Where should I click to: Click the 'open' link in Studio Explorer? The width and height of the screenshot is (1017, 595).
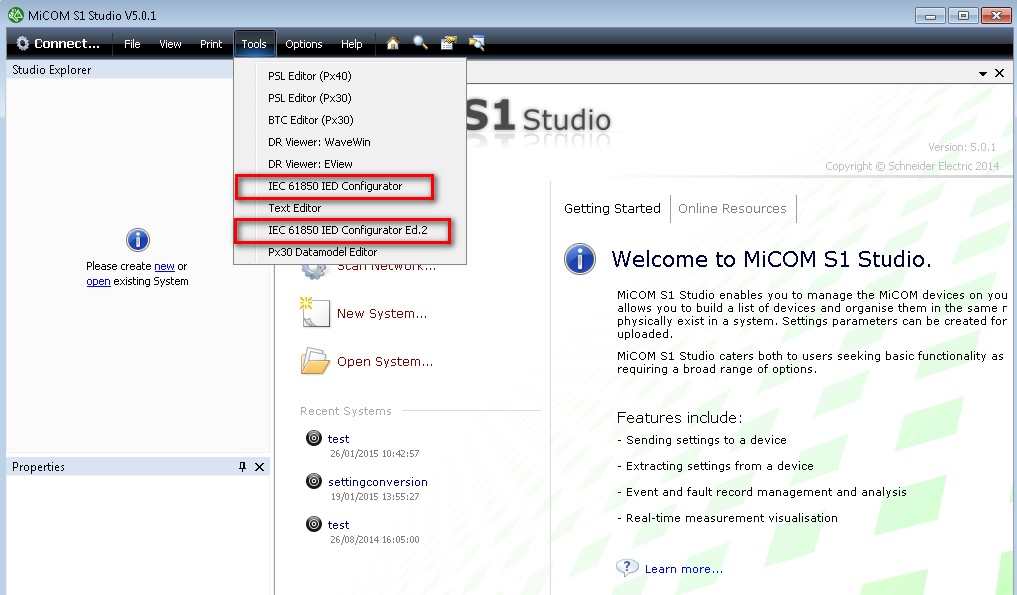pos(98,282)
